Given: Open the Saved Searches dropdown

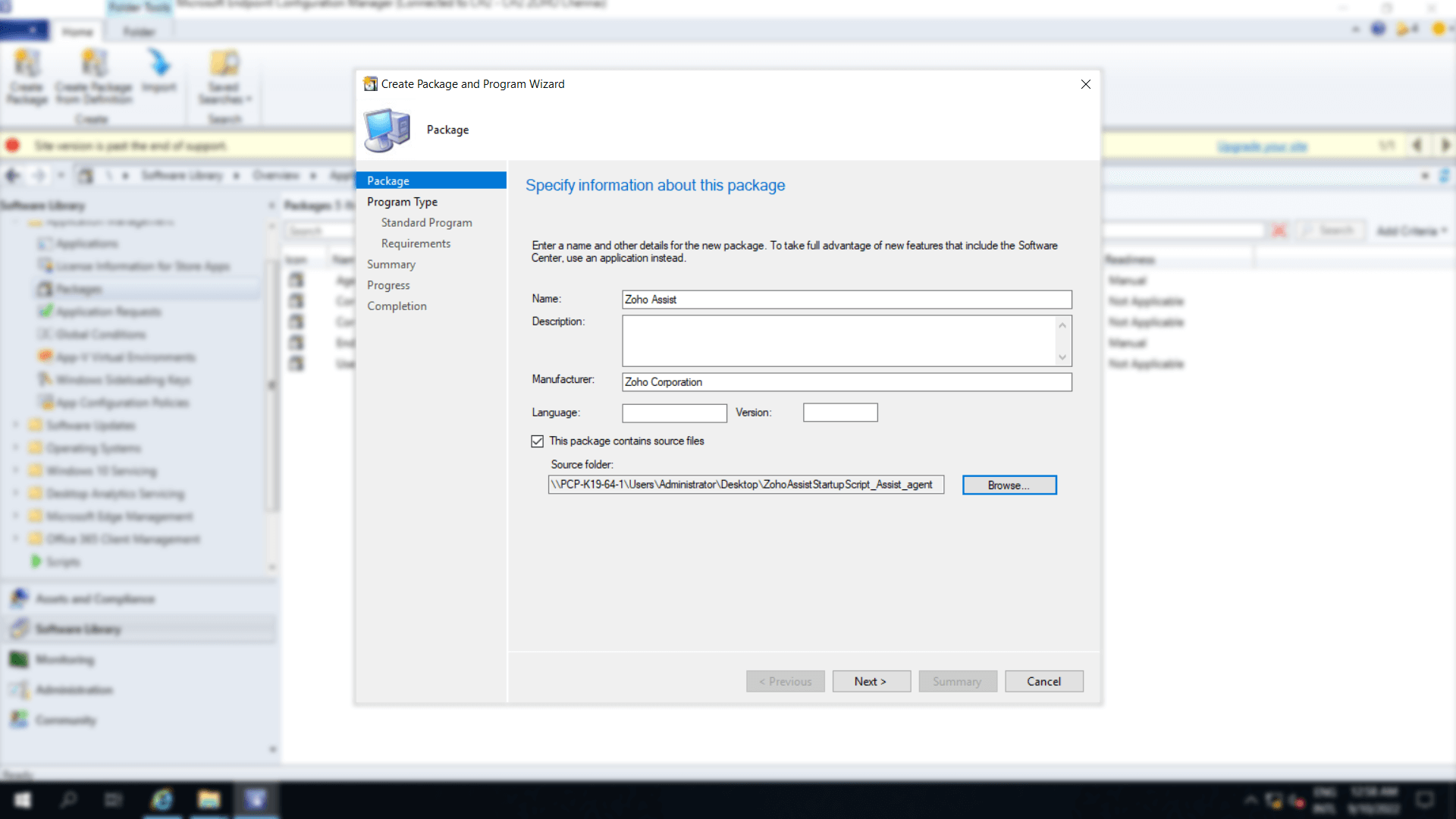Looking at the screenshot, I should click(224, 80).
